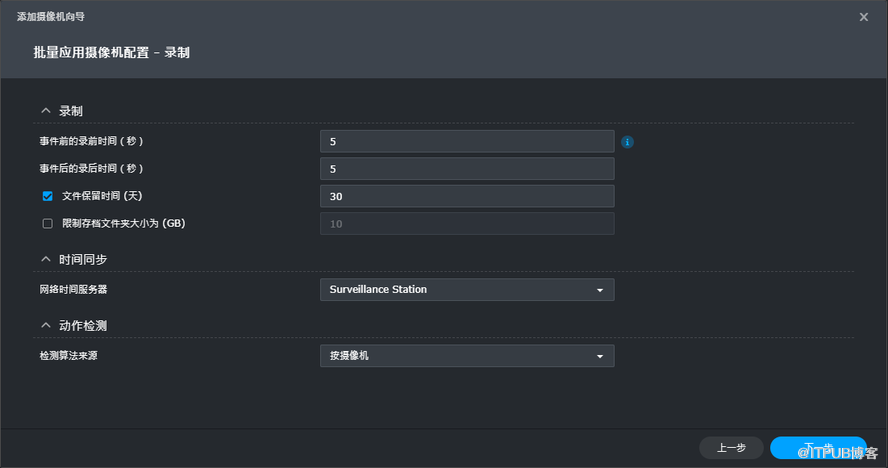Viewport: 888px width, 468px height.
Task: Open the 按摄像机 detection source dropdown
Action: pos(467,356)
